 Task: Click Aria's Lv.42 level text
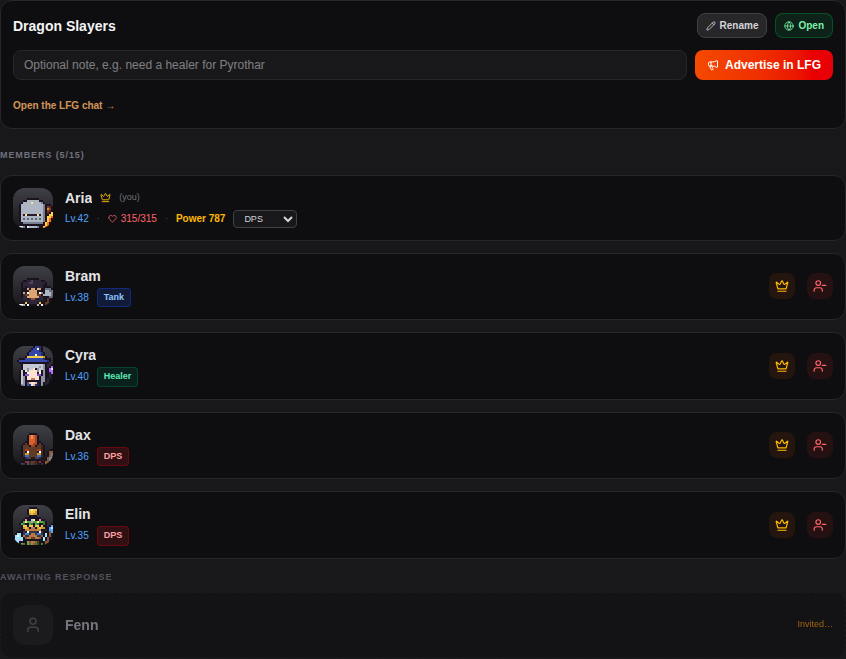(77, 218)
